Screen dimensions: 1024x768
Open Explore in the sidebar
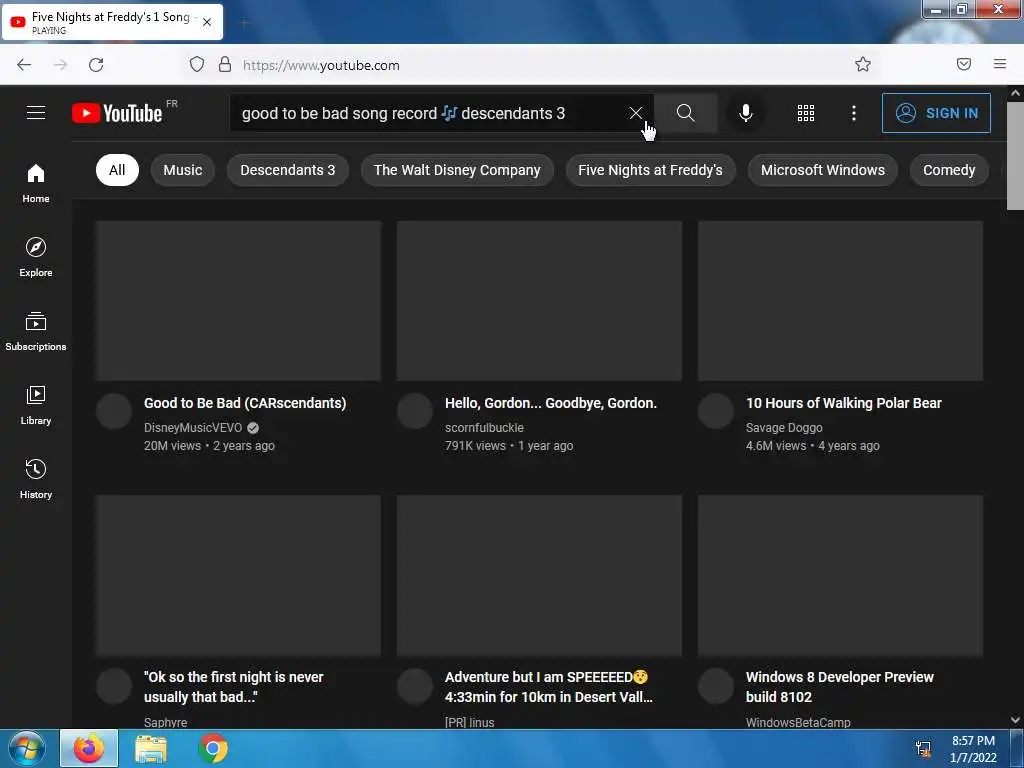coord(36,257)
